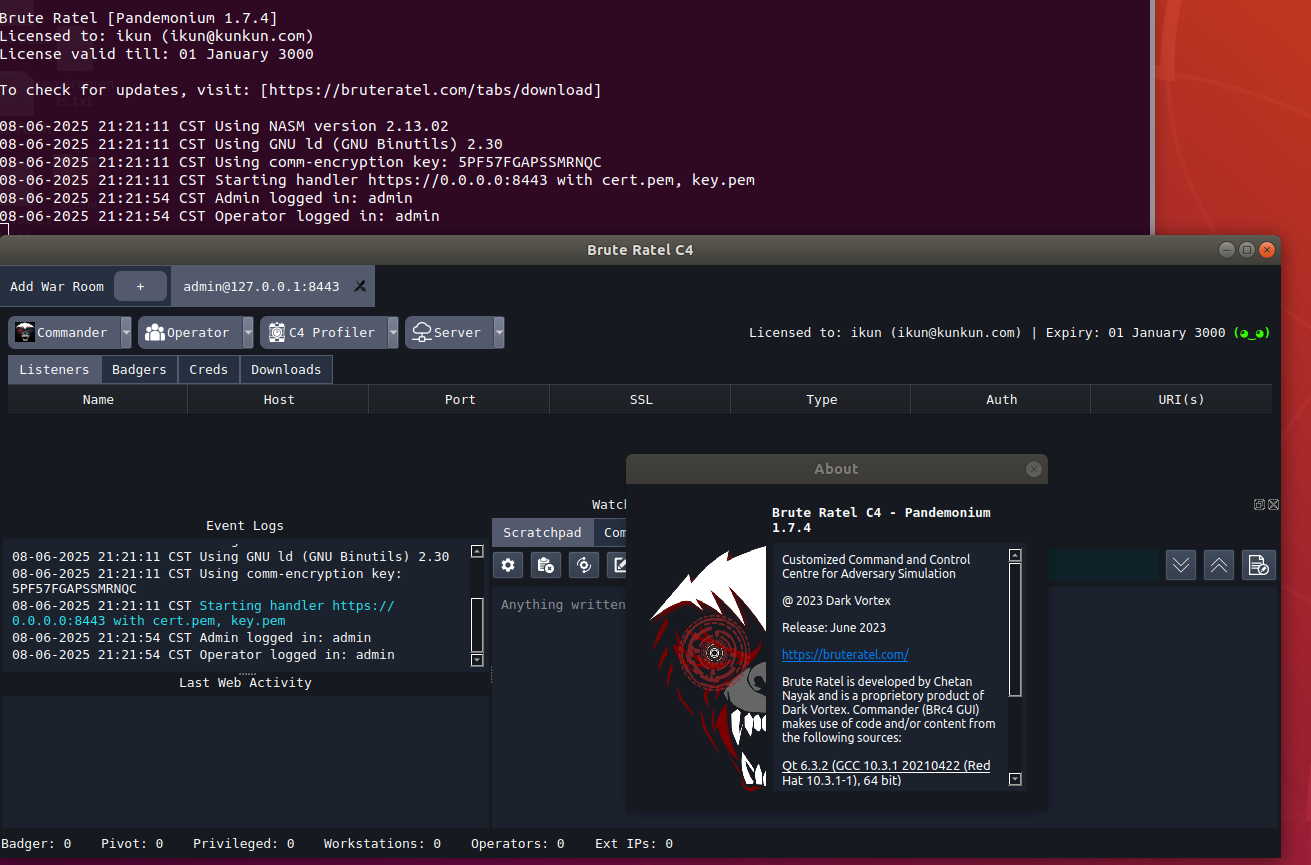
Task: Click the bruteratel.com/tabs/download URL in terminal
Action: point(431,90)
